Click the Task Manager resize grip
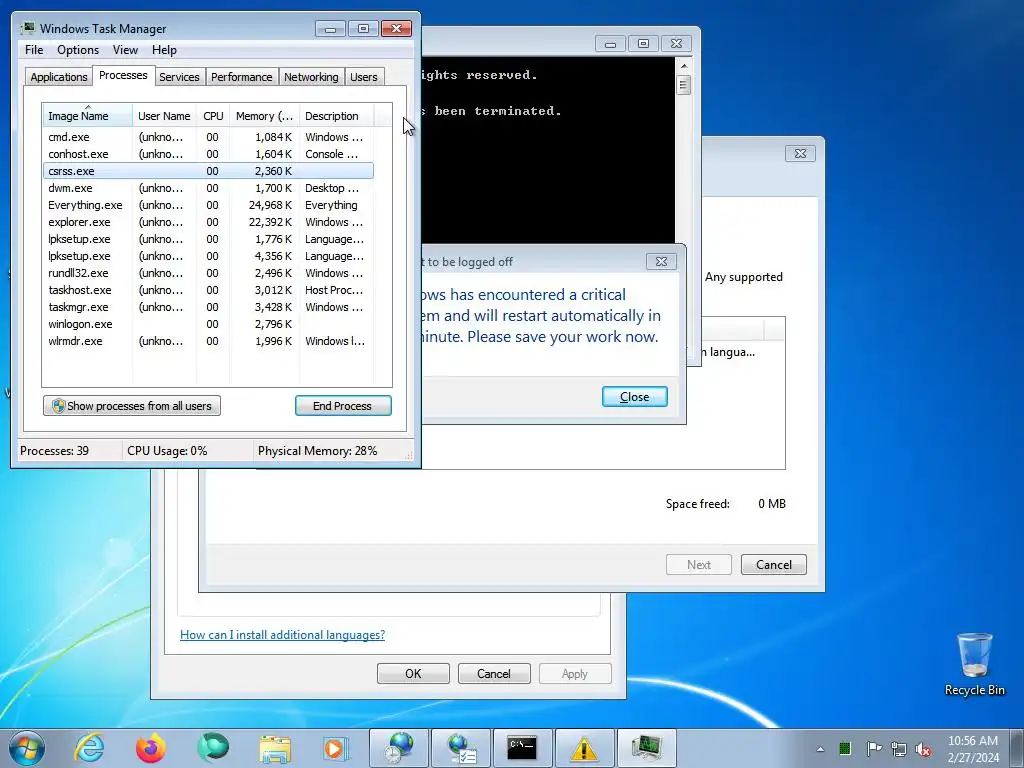This screenshot has width=1024, height=768. click(409, 456)
